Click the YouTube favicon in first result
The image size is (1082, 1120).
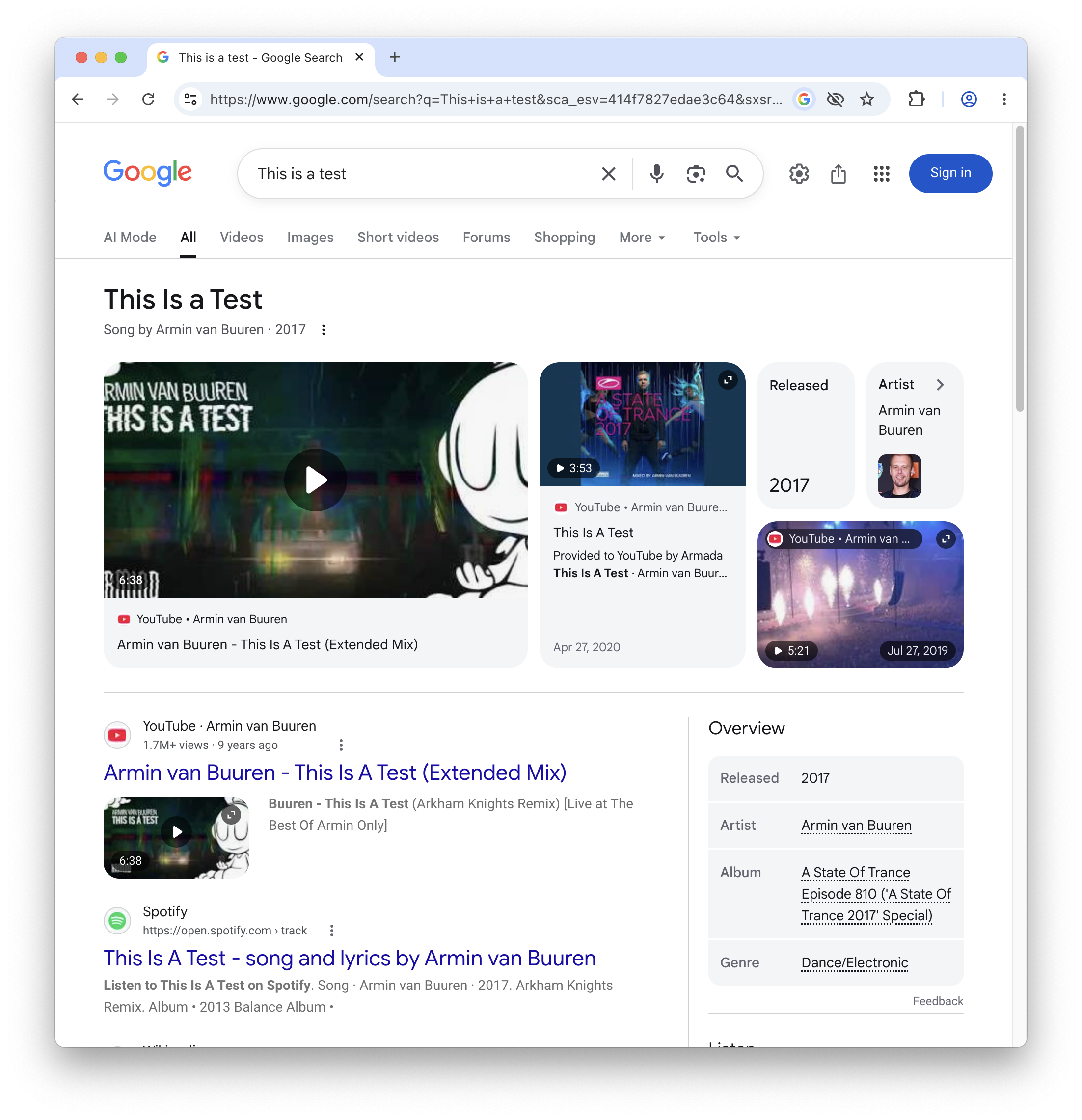pos(118,735)
